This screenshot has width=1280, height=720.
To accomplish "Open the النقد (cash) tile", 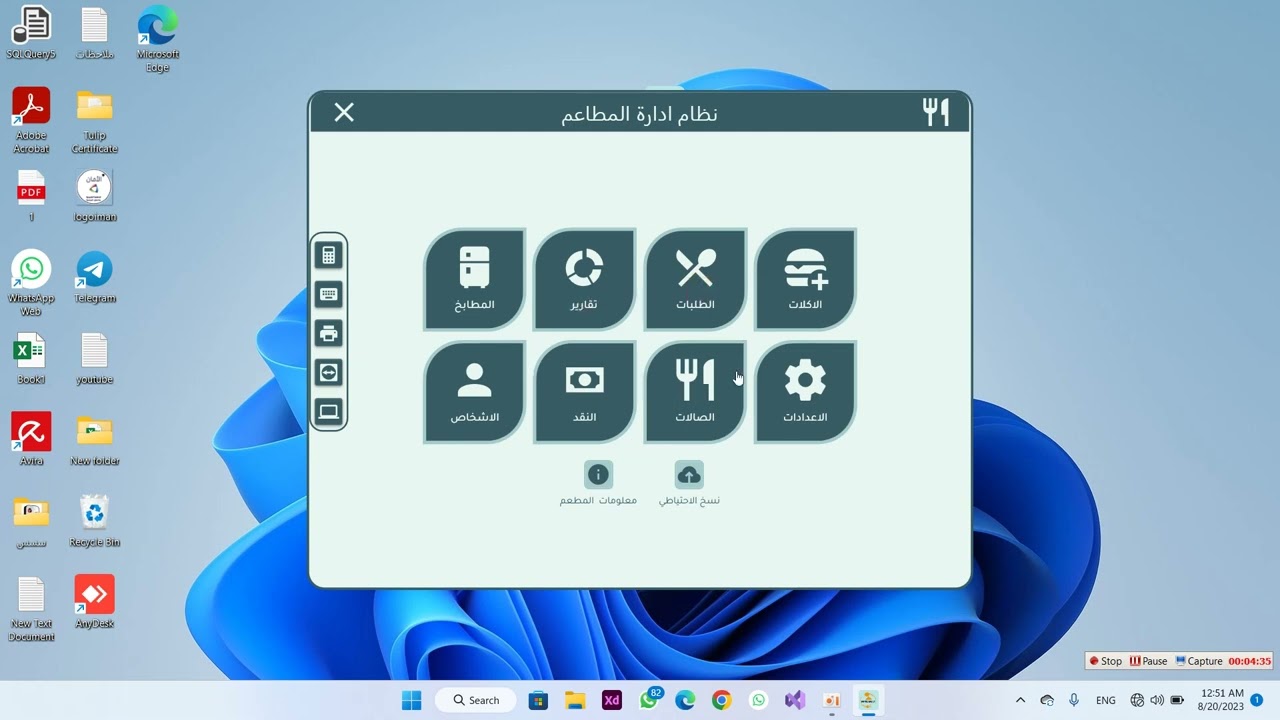I will click(x=584, y=392).
